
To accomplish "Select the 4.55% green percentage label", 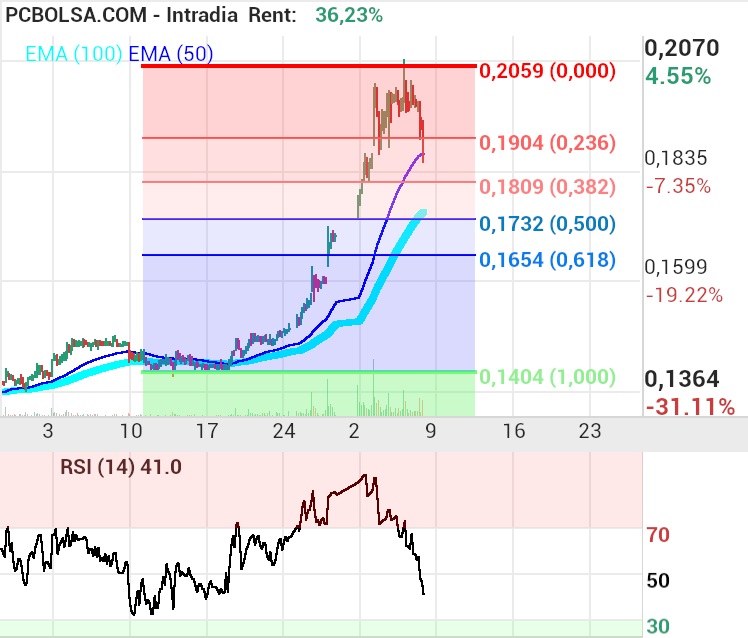I will tap(677, 76).
